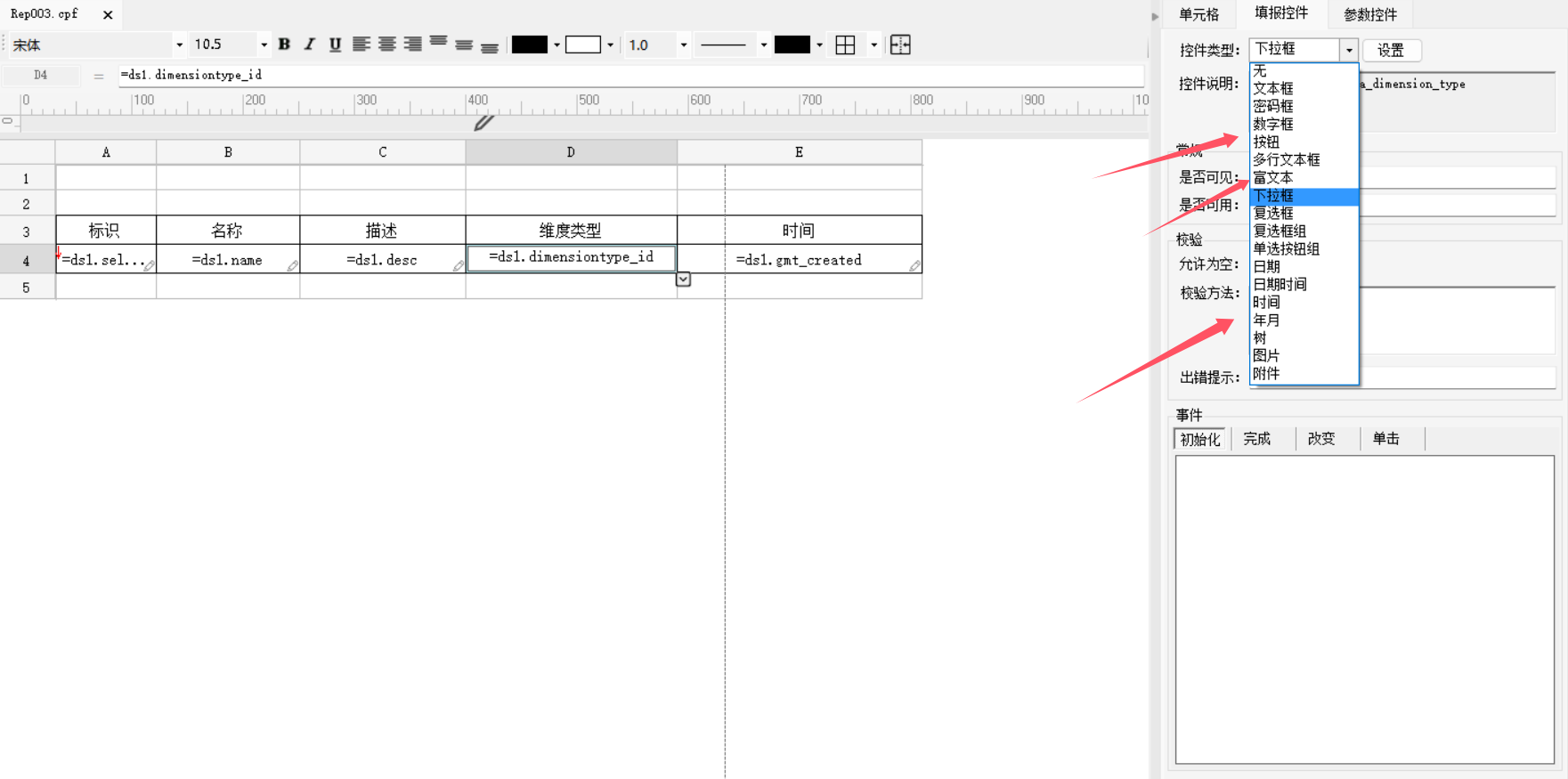Expand the background color dropdown arrow

pos(610,45)
